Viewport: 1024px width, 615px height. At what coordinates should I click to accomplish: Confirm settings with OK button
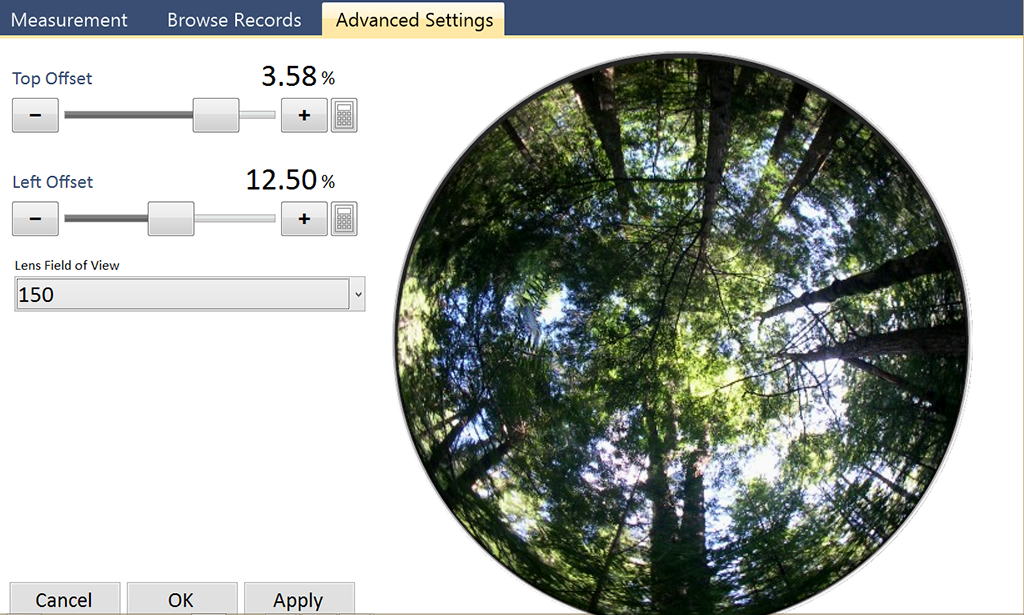(x=182, y=599)
